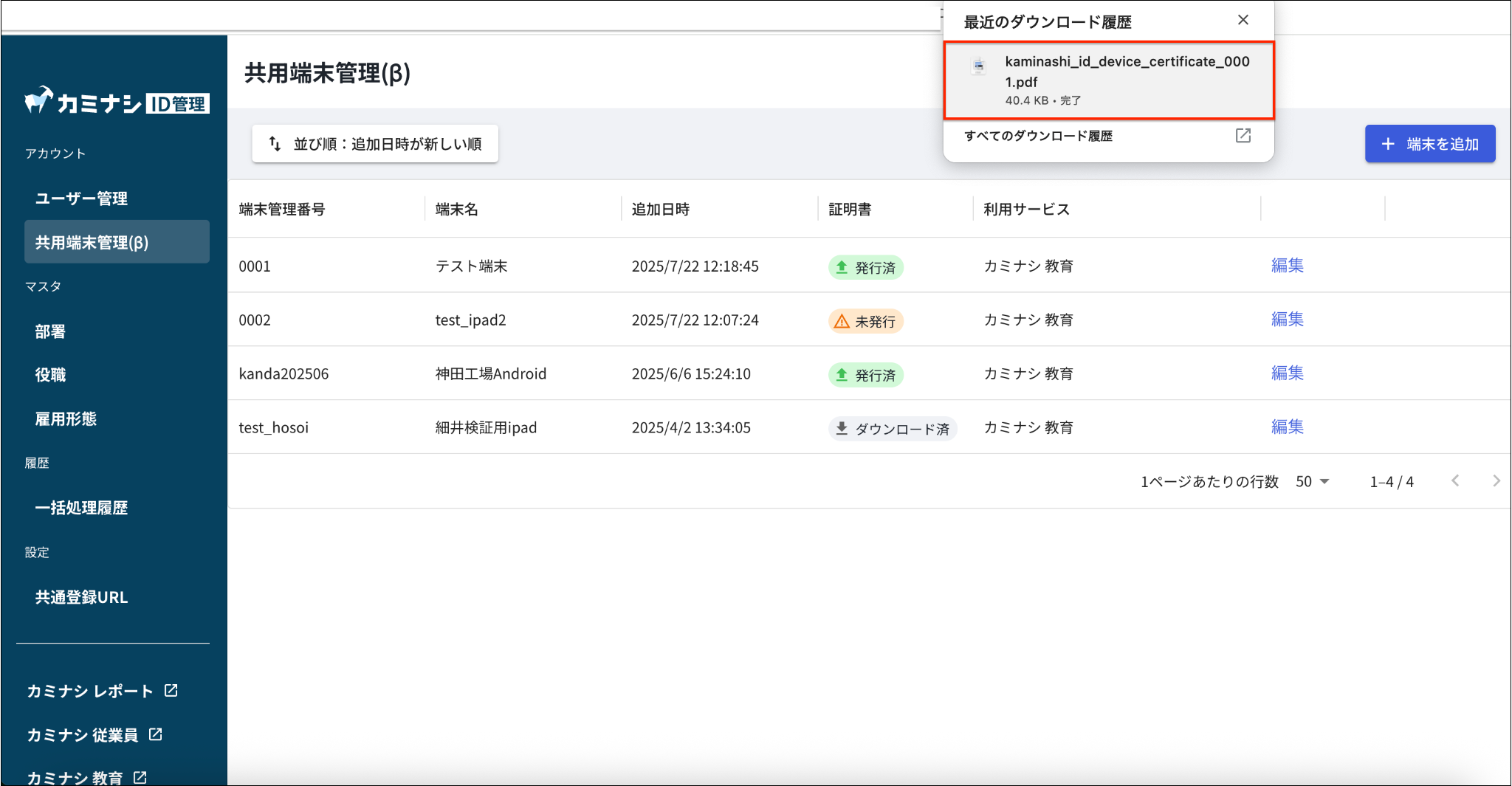Open 共通登録URL settings item
Image resolution: width=1512 pixels, height=786 pixels.
click(117, 597)
